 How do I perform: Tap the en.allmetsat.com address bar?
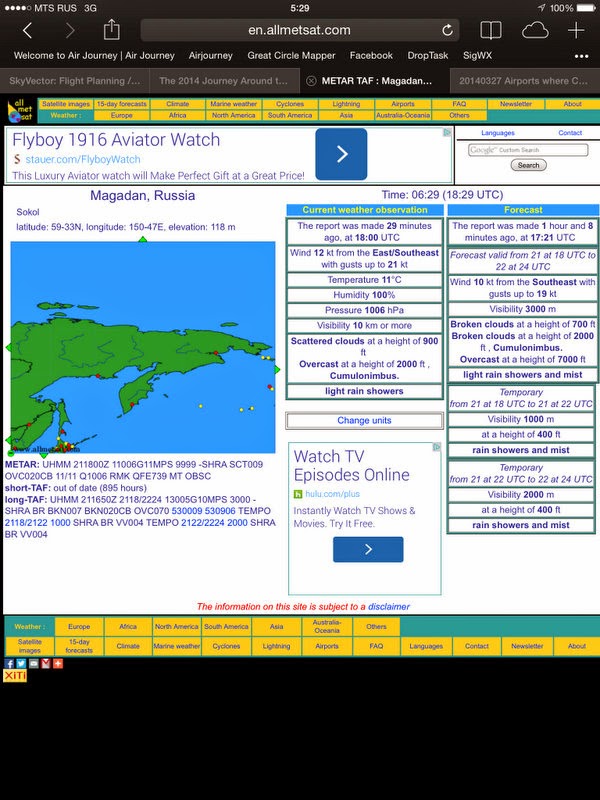click(x=299, y=30)
